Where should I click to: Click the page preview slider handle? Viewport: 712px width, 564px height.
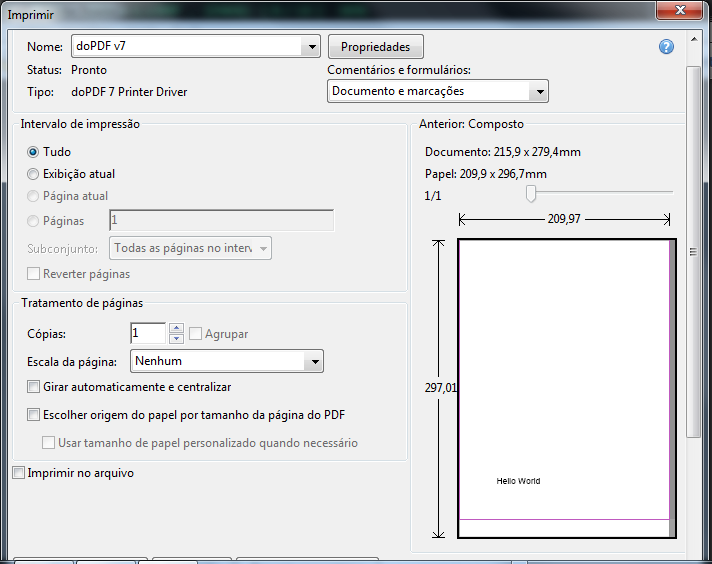point(531,193)
